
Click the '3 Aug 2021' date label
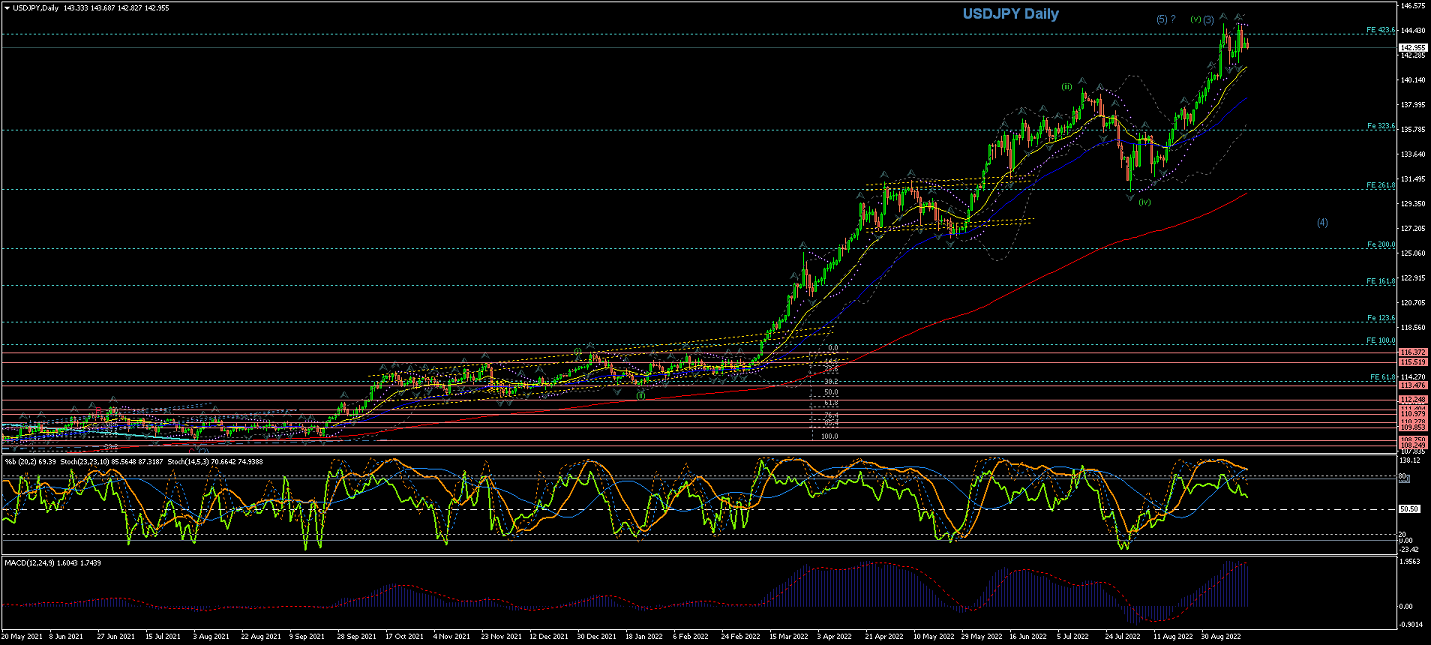(x=209, y=636)
